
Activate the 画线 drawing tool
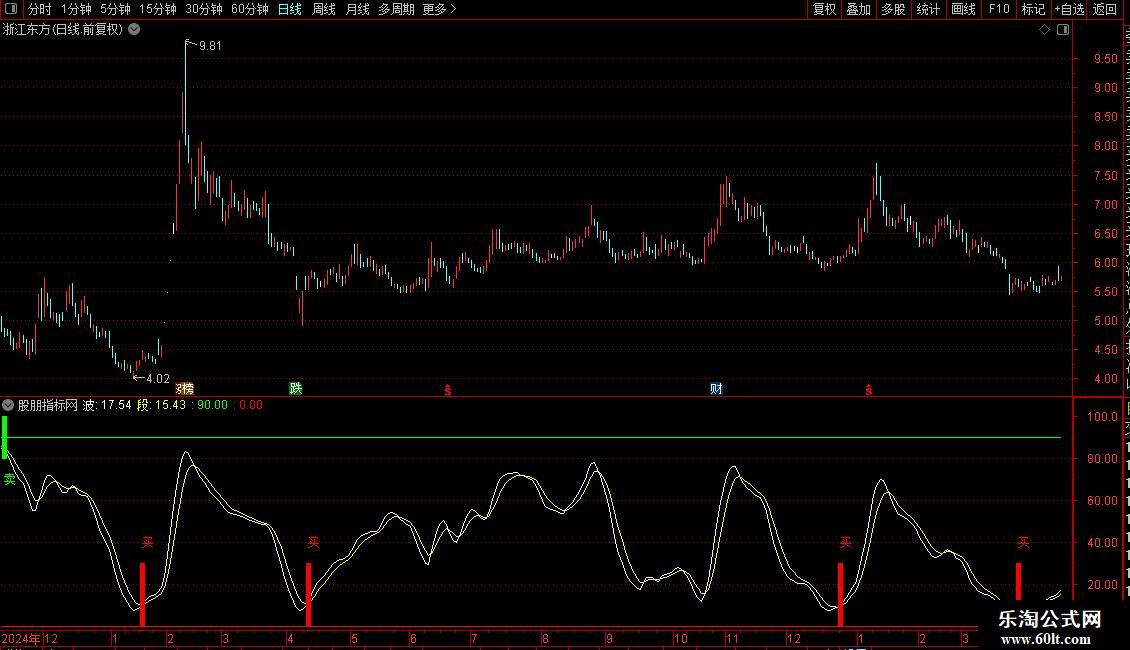[964, 9]
